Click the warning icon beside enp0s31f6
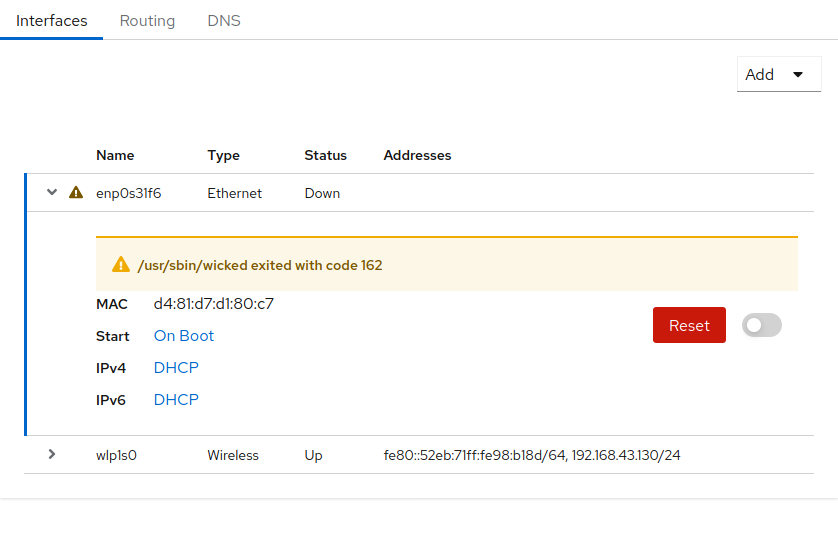This screenshot has width=838, height=549. pos(75,193)
